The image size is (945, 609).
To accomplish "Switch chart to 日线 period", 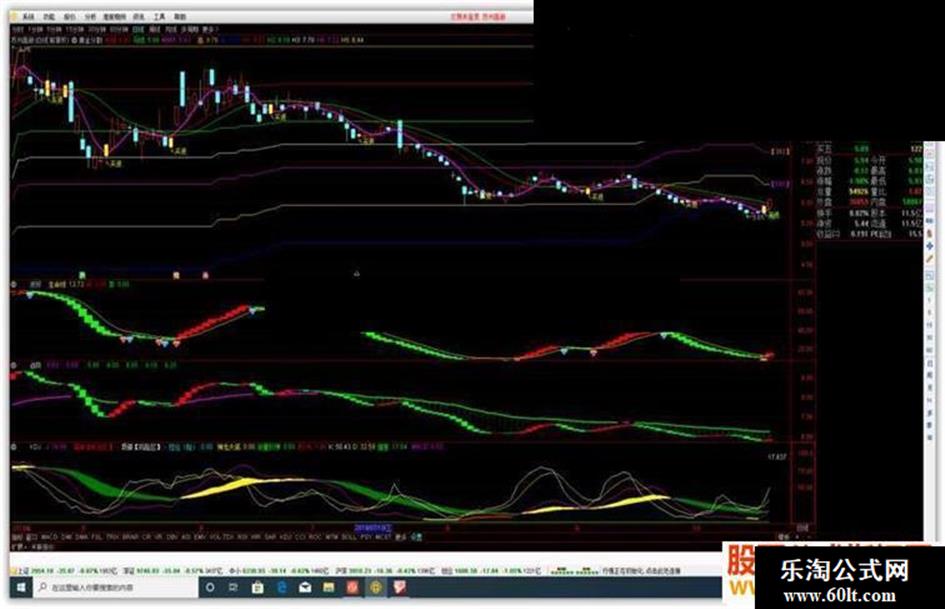I will pyautogui.click(x=139, y=28).
